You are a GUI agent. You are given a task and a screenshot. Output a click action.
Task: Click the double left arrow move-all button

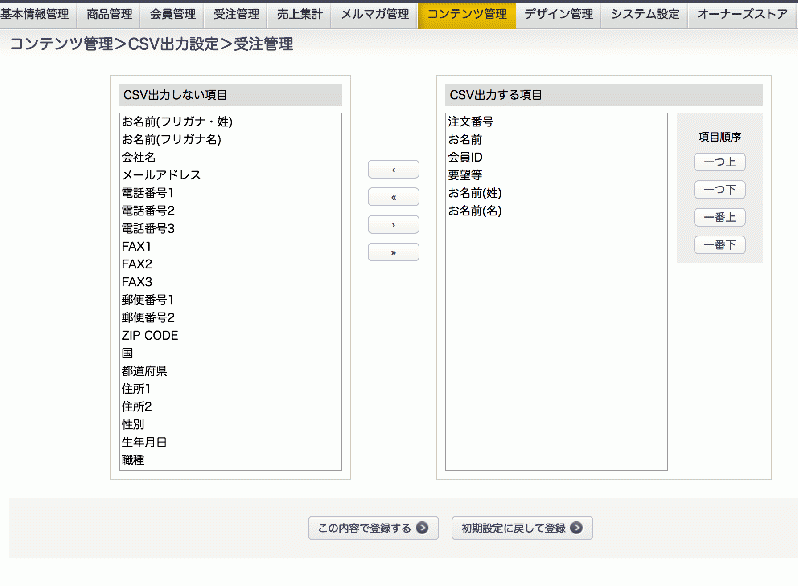click(x=393, y=197)
